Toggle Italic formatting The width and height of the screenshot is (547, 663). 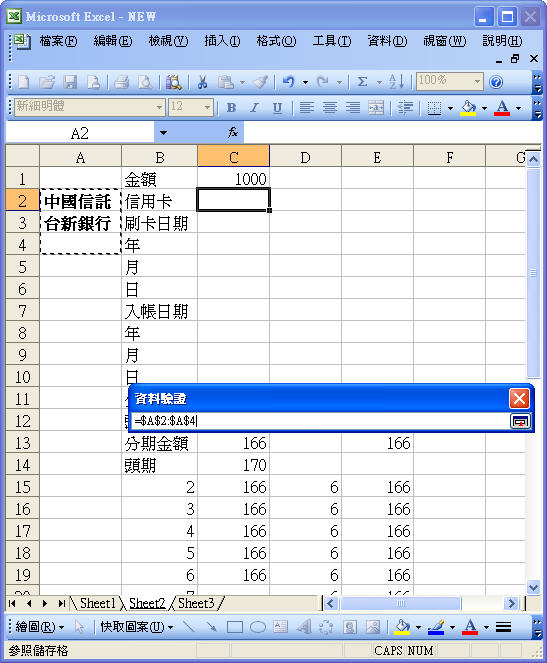(x=254, y=107)
